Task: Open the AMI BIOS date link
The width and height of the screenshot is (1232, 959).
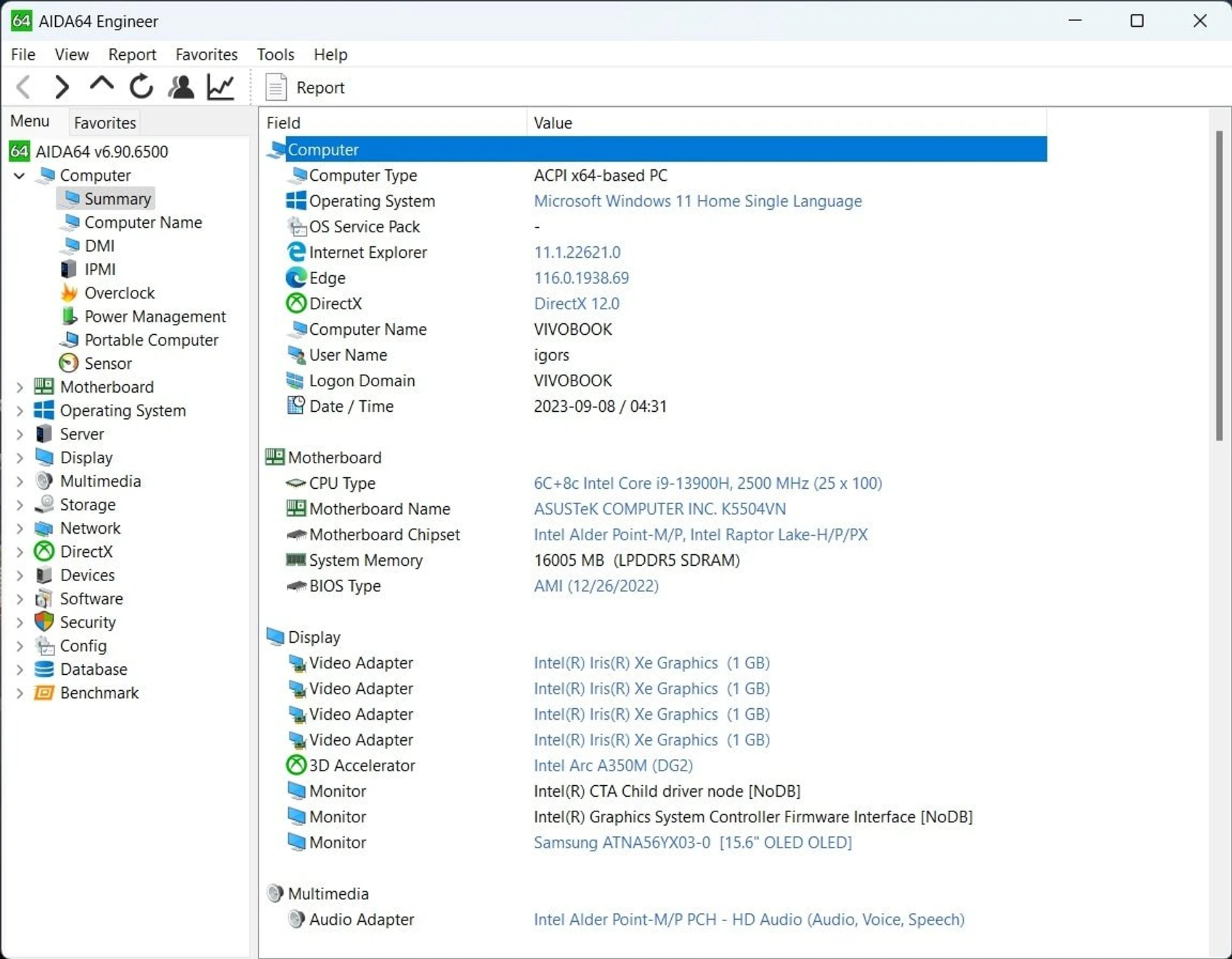Action: pyautogui.click(x=596, y=586)
